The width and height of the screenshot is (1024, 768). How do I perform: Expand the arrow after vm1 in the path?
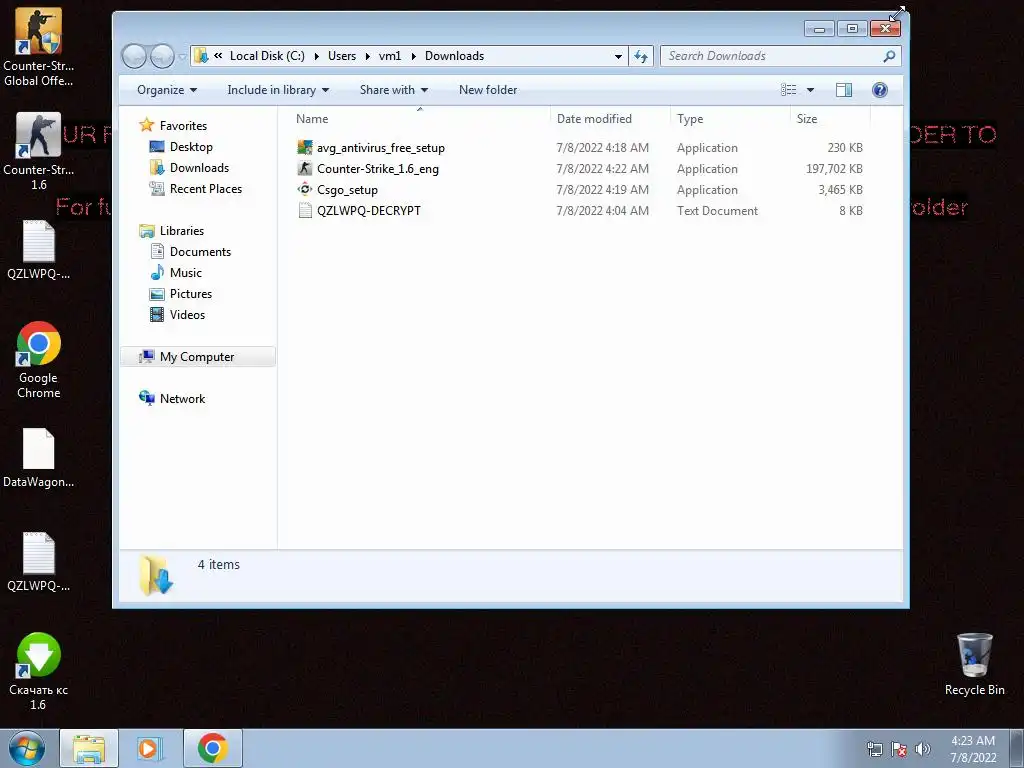click(413, 56)
